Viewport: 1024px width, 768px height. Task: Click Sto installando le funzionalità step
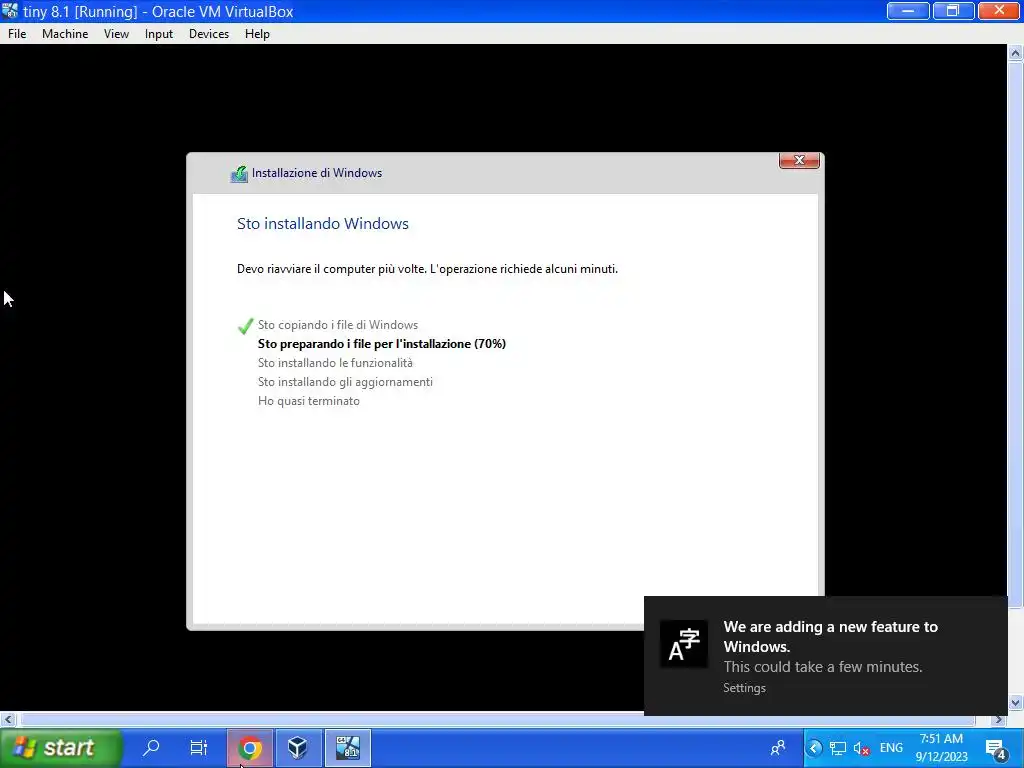[x=335, y=363]
